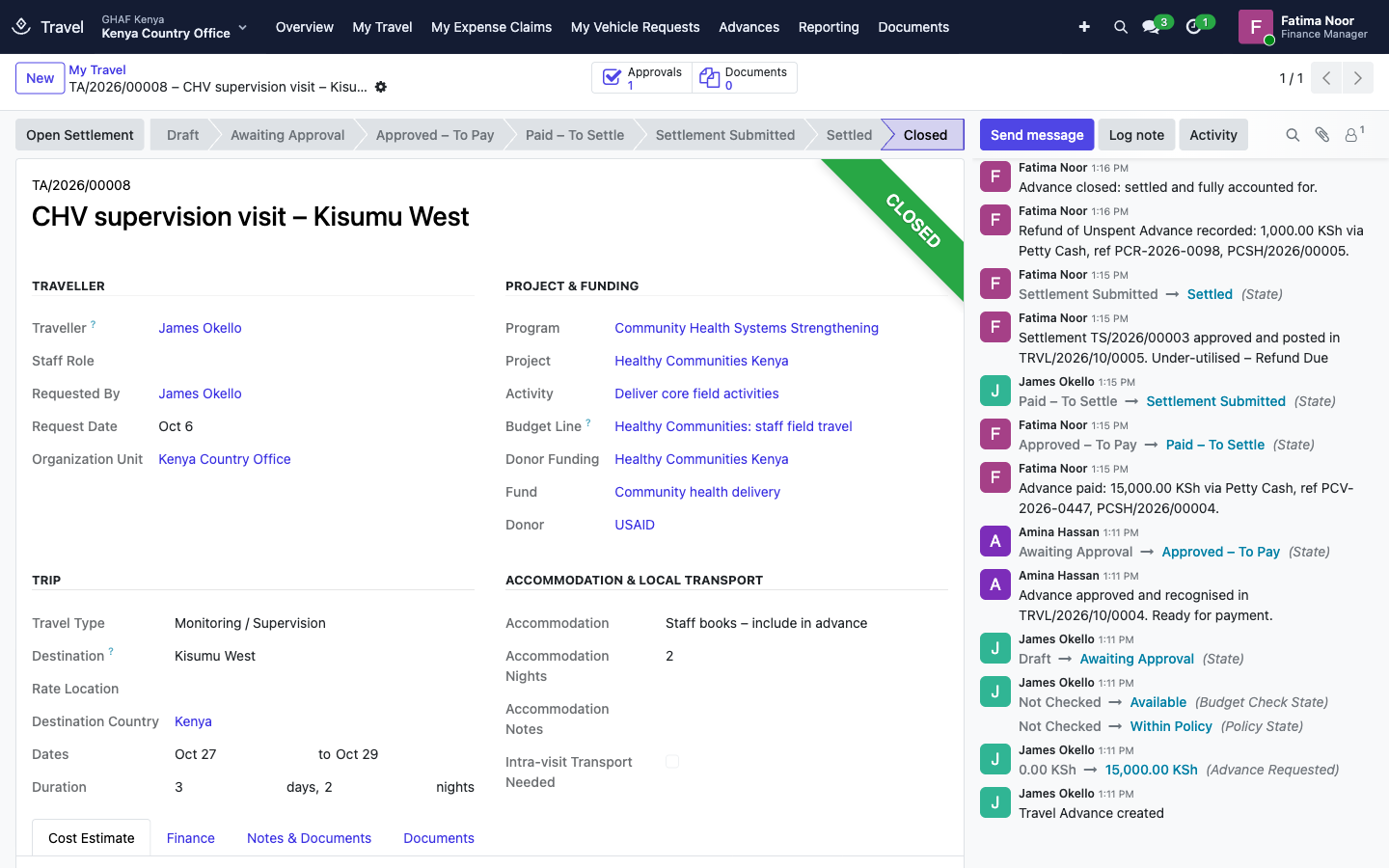
Task: Click the Activity button
Action: pyautogui.click(x=1213, y=135)
